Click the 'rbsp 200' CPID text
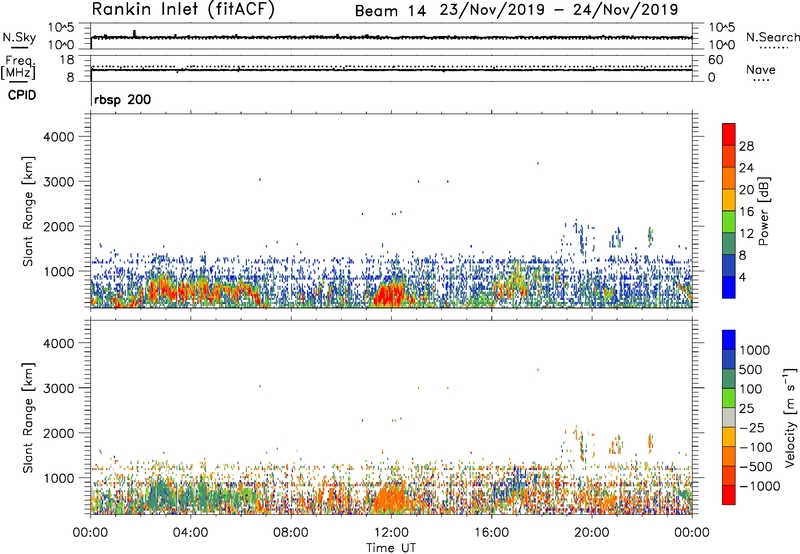This screenshot has height=554, width=800. click(x=122, y=99)
